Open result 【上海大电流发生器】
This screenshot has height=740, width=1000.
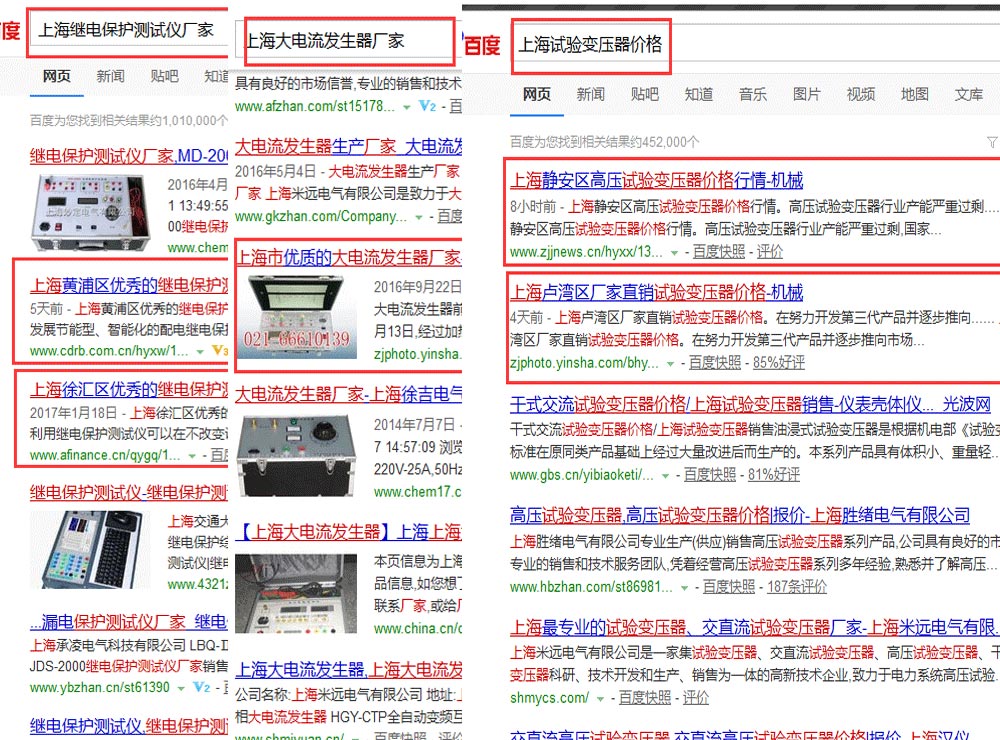(x=348, y=531)
